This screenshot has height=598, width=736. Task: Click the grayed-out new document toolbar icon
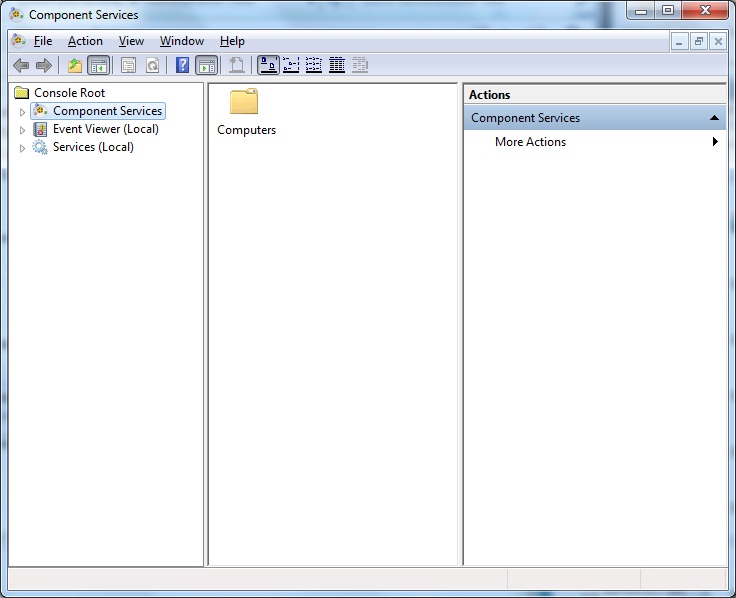237,65
